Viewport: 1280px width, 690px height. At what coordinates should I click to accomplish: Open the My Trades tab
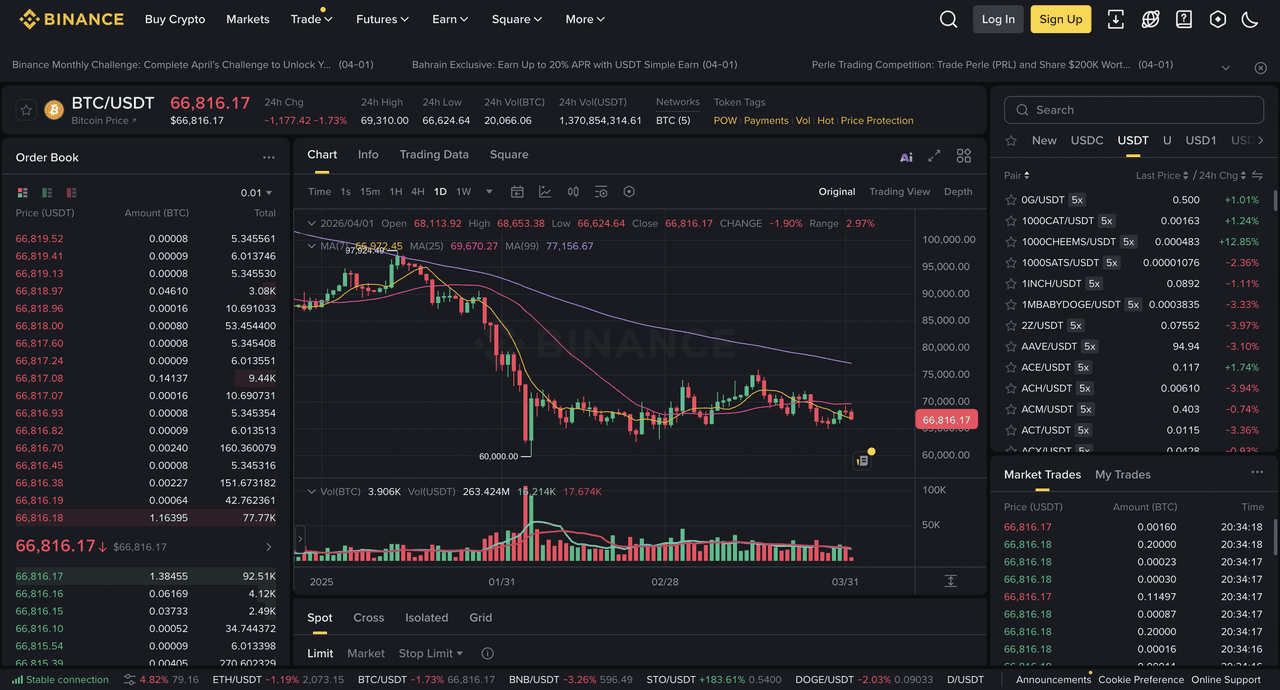1122,474
